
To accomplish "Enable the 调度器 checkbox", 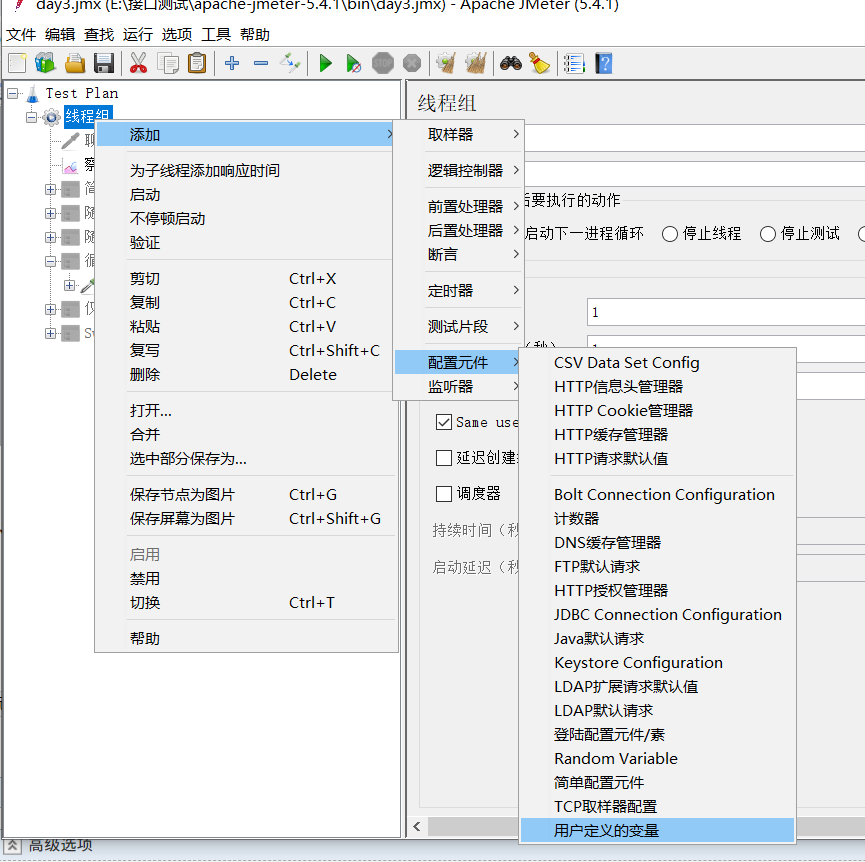I will tap(444, 494).
